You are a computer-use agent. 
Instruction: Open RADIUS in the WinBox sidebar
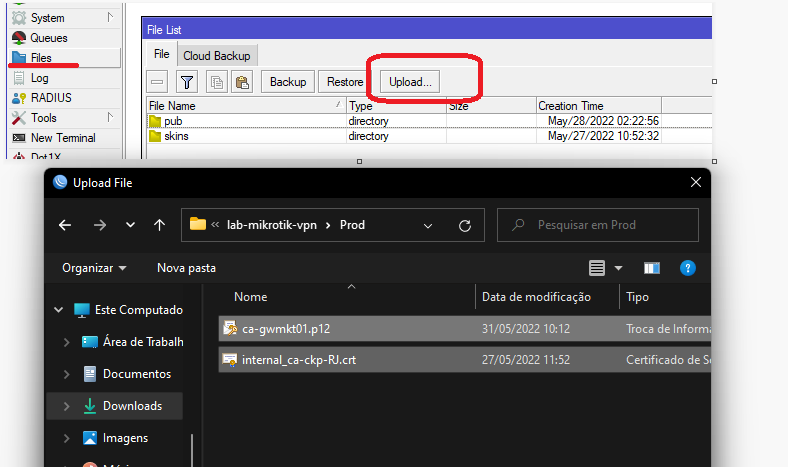[x=65, y=98]
